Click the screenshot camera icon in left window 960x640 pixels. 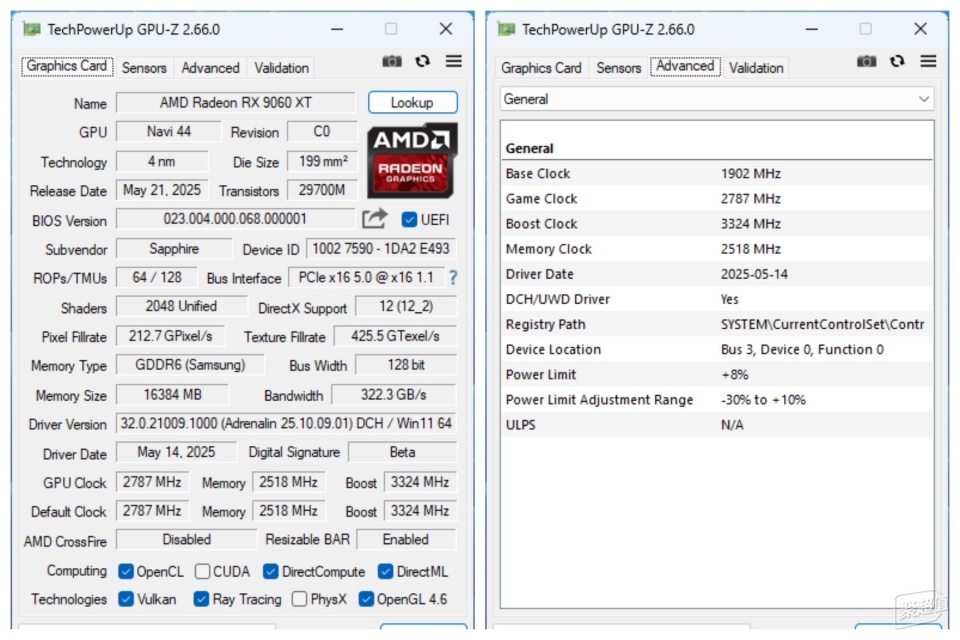tap(392, 61)
